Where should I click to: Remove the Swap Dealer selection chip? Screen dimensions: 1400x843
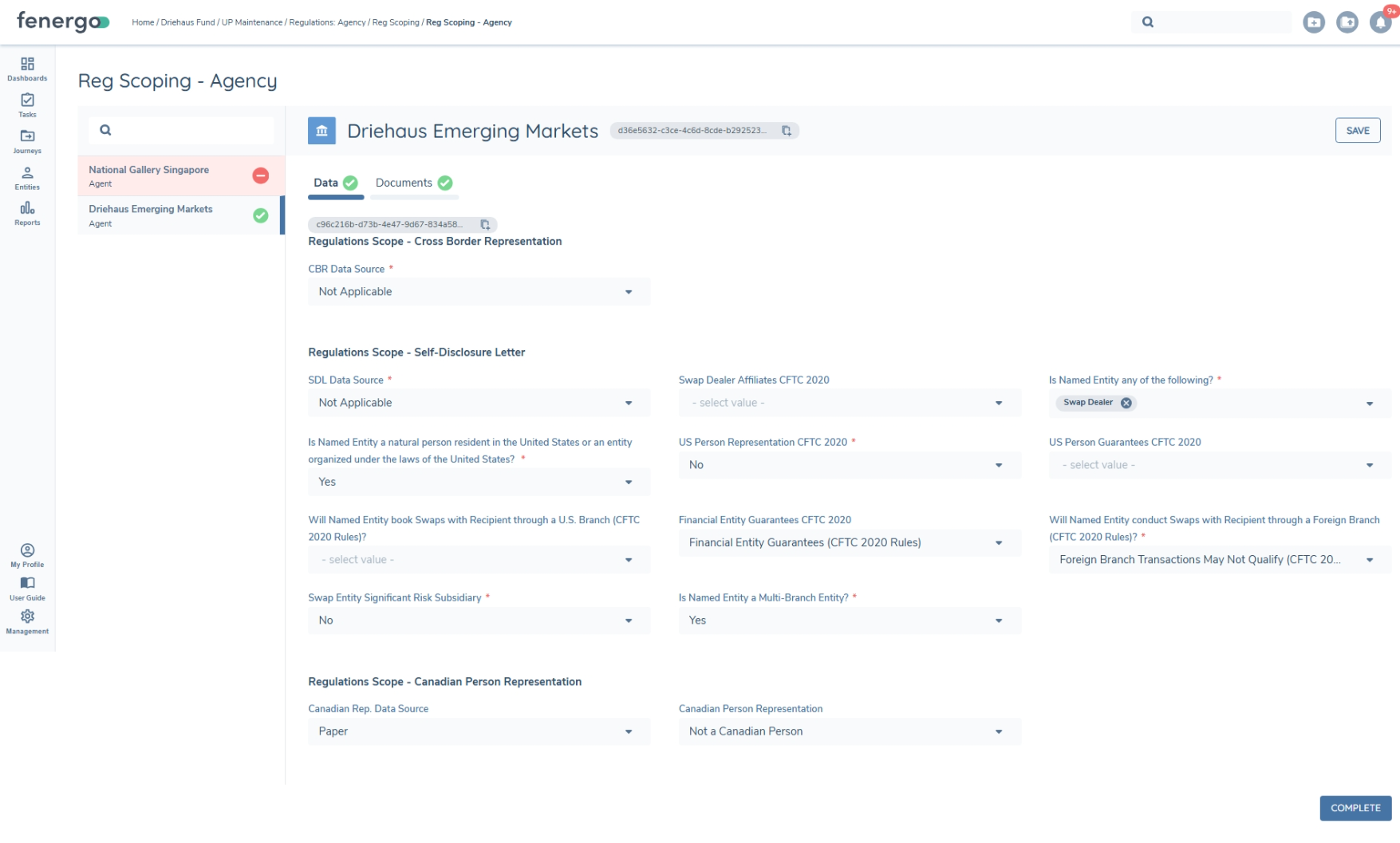click(x=1126, y=403)
